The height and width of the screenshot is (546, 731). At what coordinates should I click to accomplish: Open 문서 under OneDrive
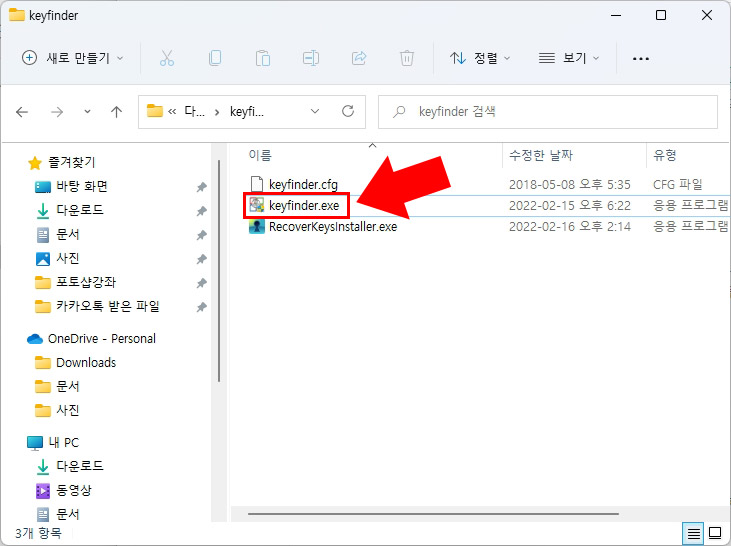[x=68, y=387]
